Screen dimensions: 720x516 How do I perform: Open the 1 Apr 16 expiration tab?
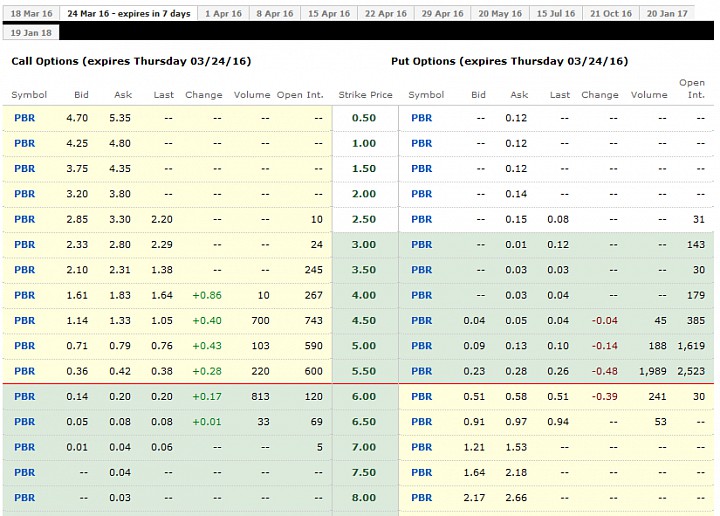point(223,13)
